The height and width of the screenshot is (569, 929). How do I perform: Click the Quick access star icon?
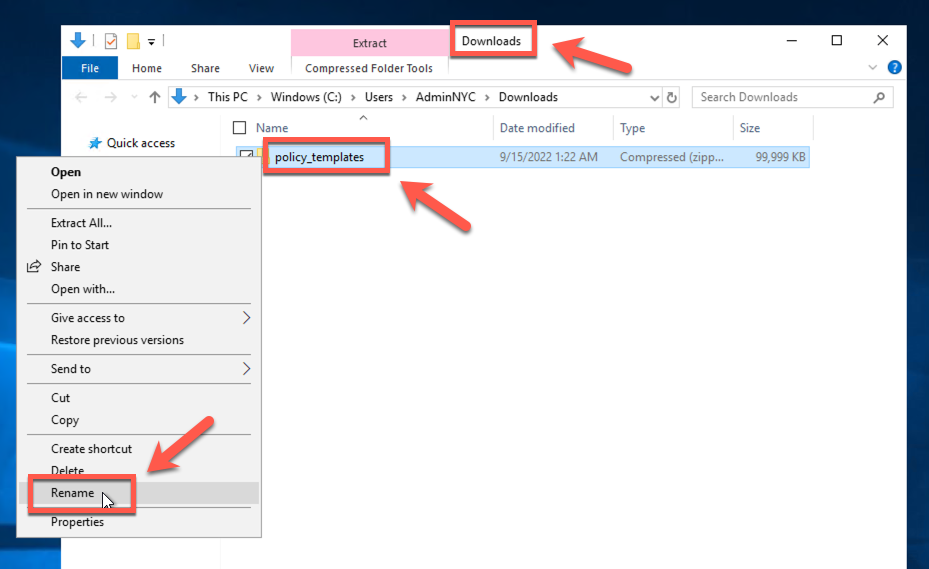[95, 143]
